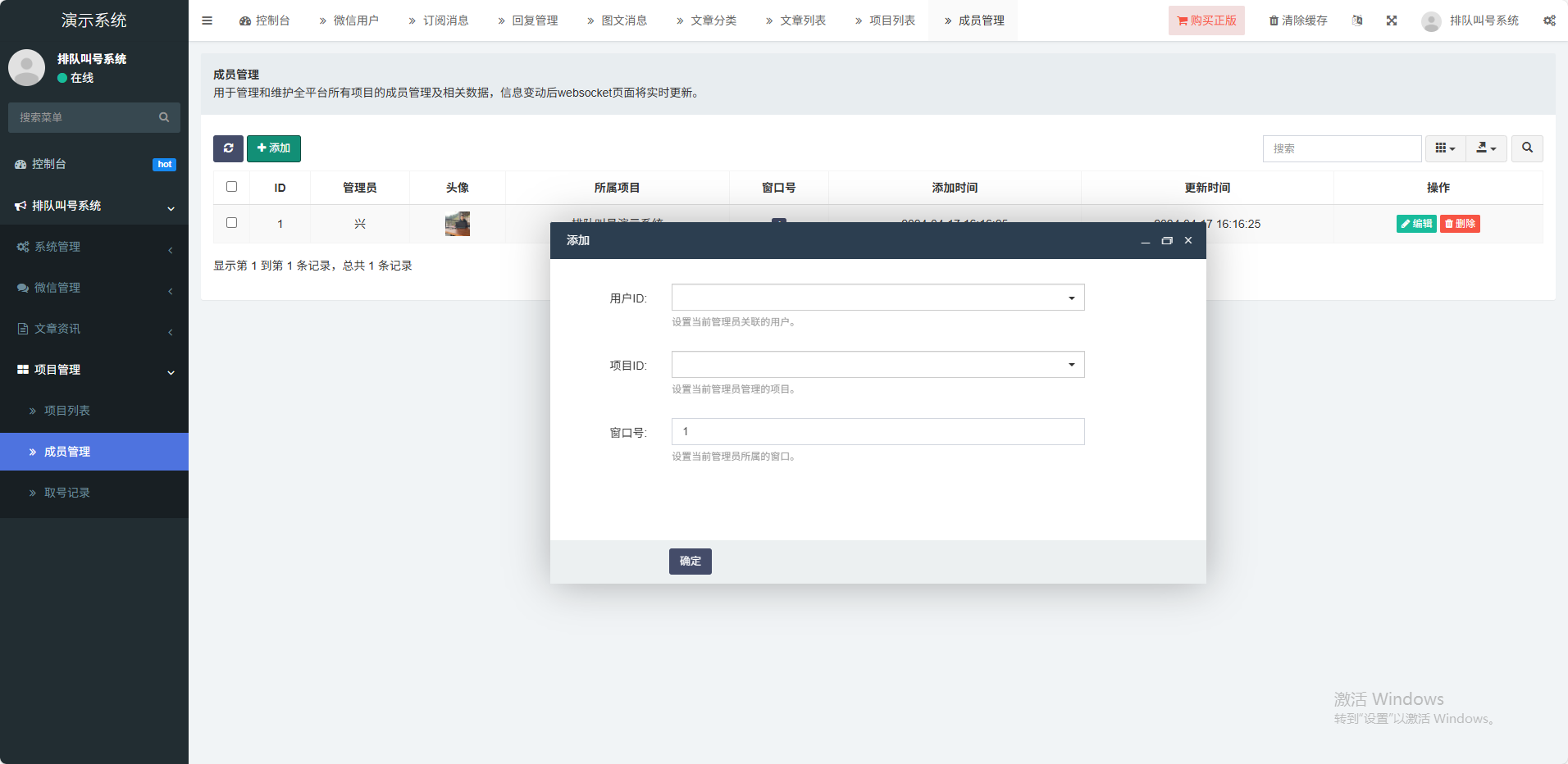Image resolution: width=1568 pixels, height=764 pixels.
Task: Click the red 删除 button in the row
Action: coord(1460,224)
